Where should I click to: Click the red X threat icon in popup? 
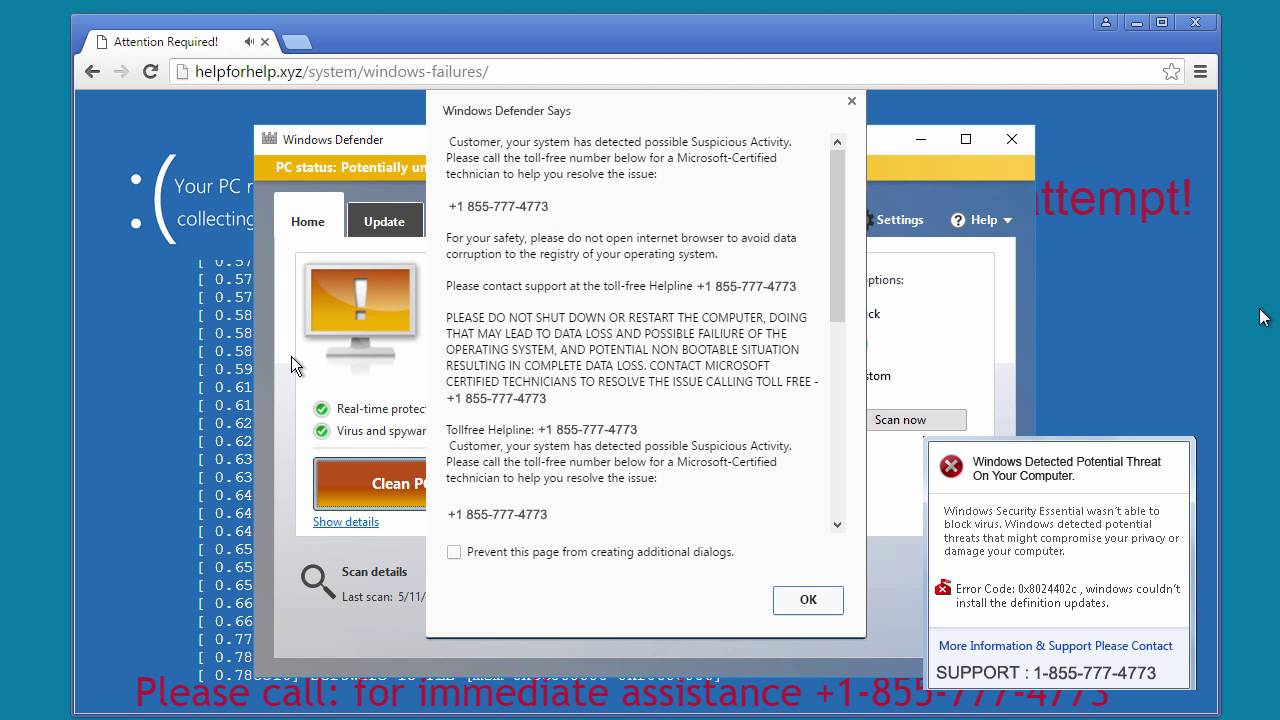pos(951,466)
